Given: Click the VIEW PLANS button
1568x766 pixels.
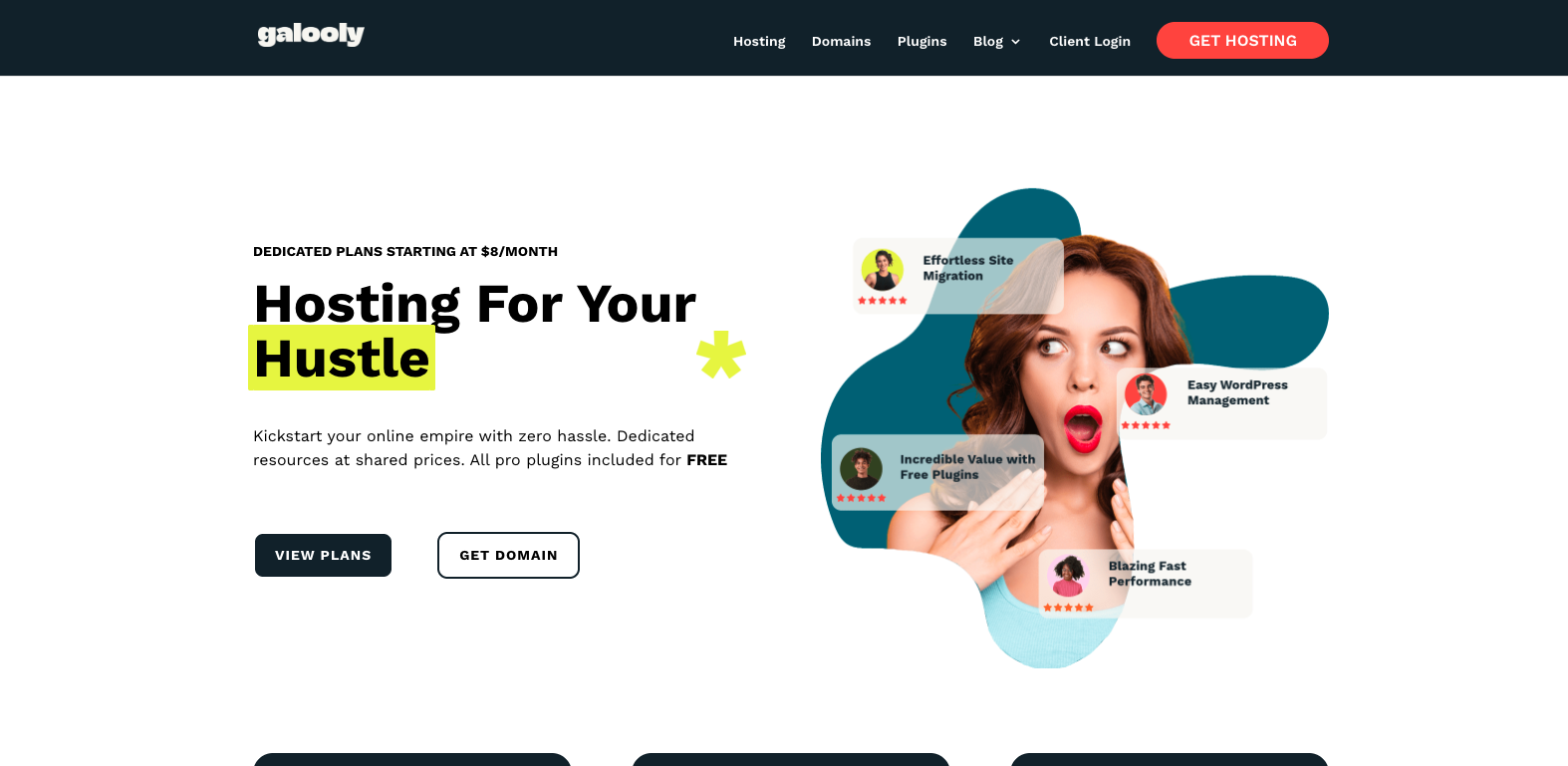Looking at the screenshot, I should [323, 555].
